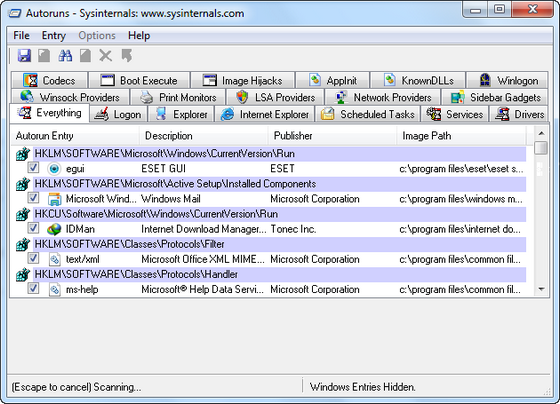Click the Autorun Entry column header
The image size is (560, 404).
pyautogui.click(x=75, y=136)
